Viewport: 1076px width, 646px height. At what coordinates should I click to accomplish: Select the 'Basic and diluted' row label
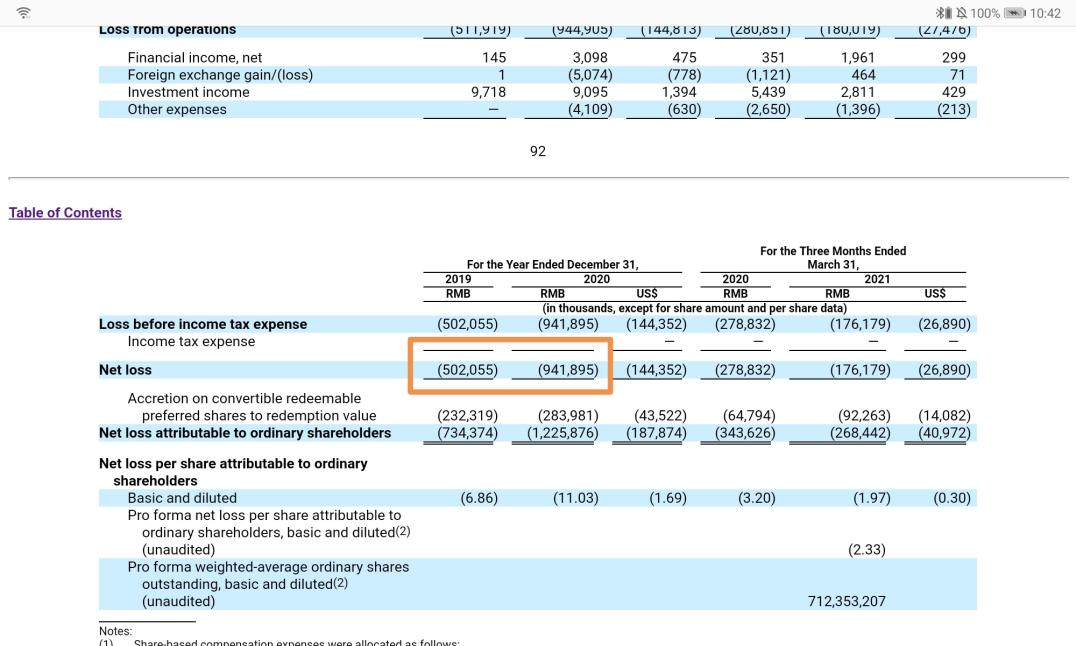(x=182, y=498)
